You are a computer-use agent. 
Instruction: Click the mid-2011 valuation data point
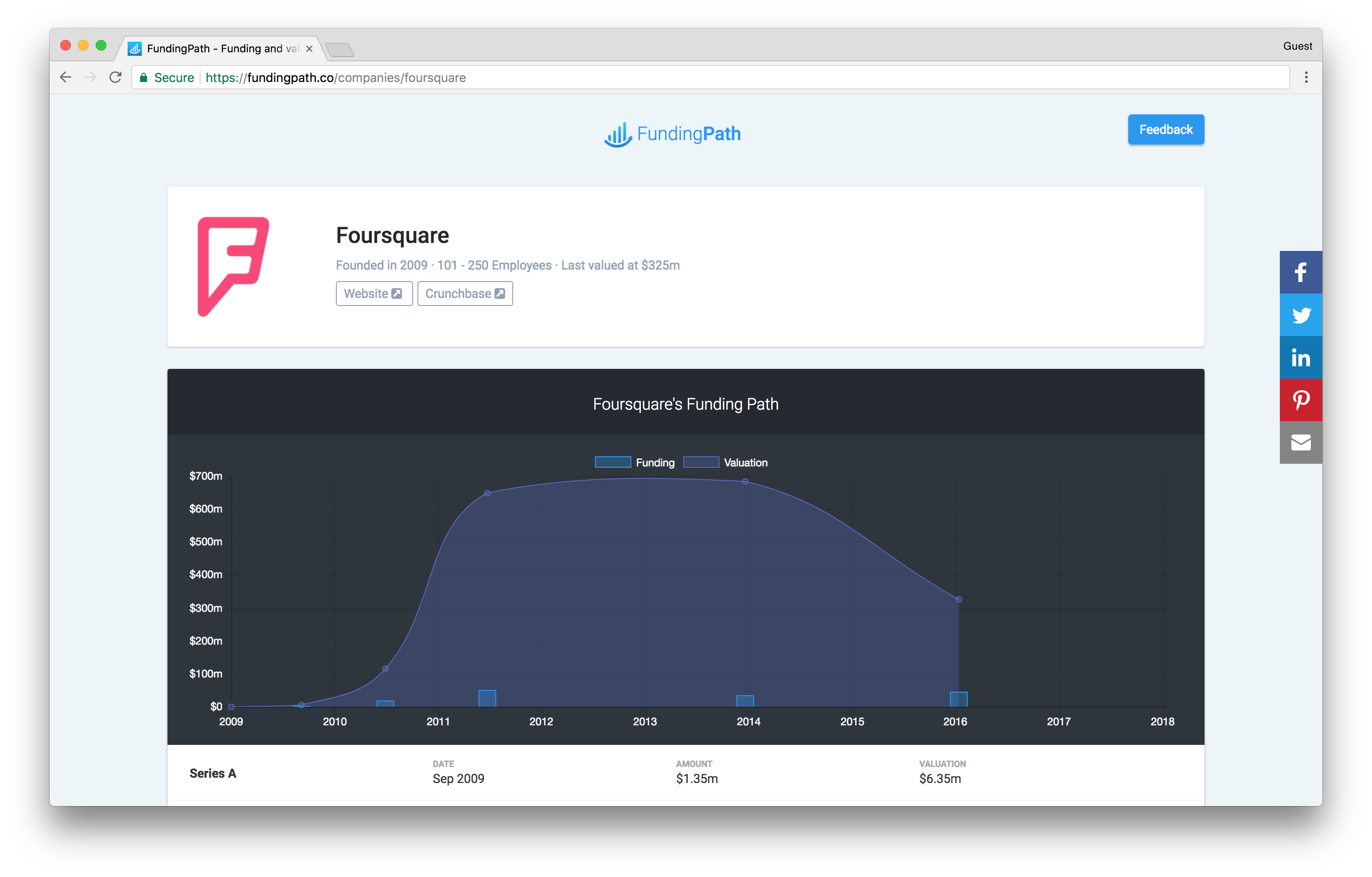(487, 493)
